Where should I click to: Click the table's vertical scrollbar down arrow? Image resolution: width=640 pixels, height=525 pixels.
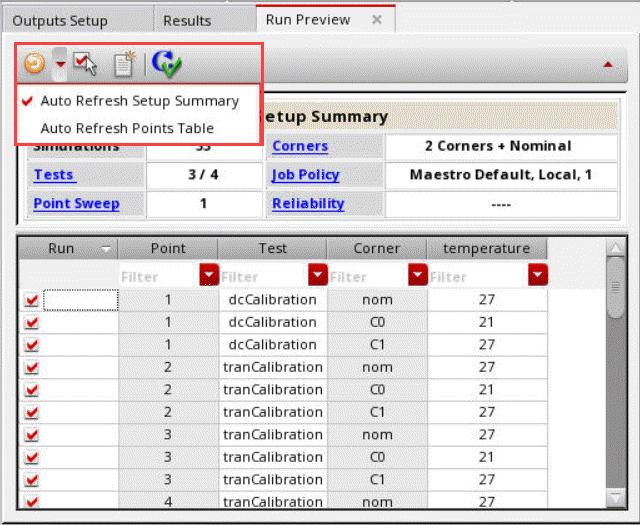coord(617,496)
